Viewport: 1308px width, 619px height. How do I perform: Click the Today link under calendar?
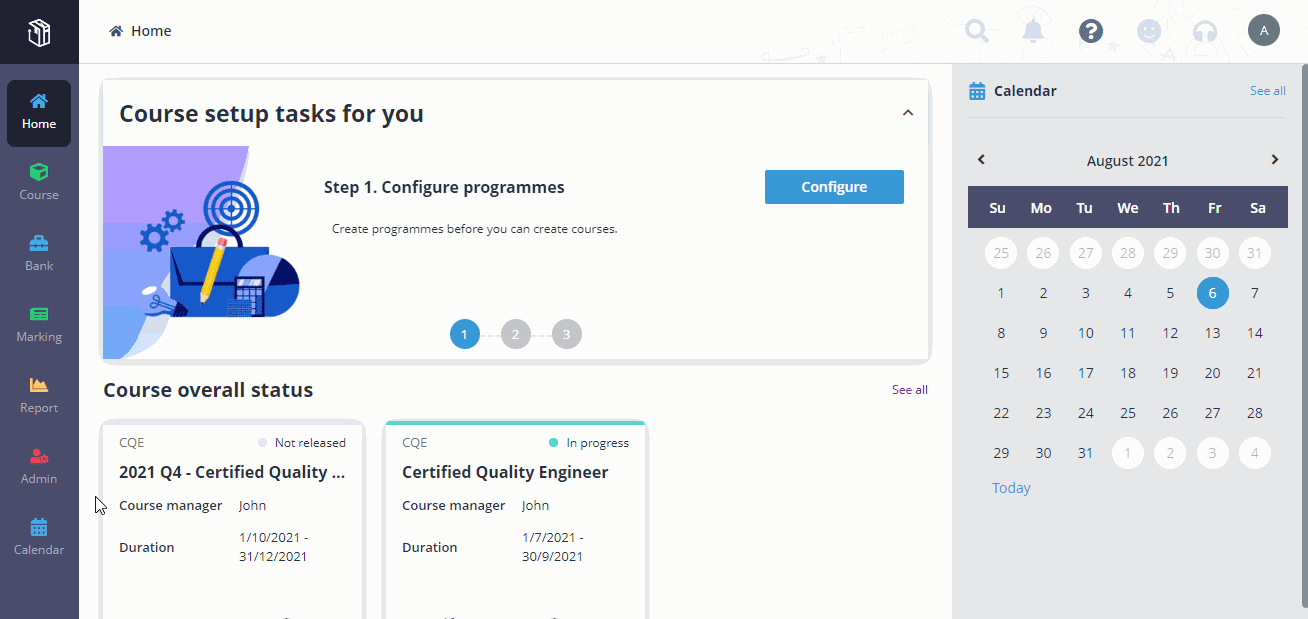click(x=1011, y=488)
